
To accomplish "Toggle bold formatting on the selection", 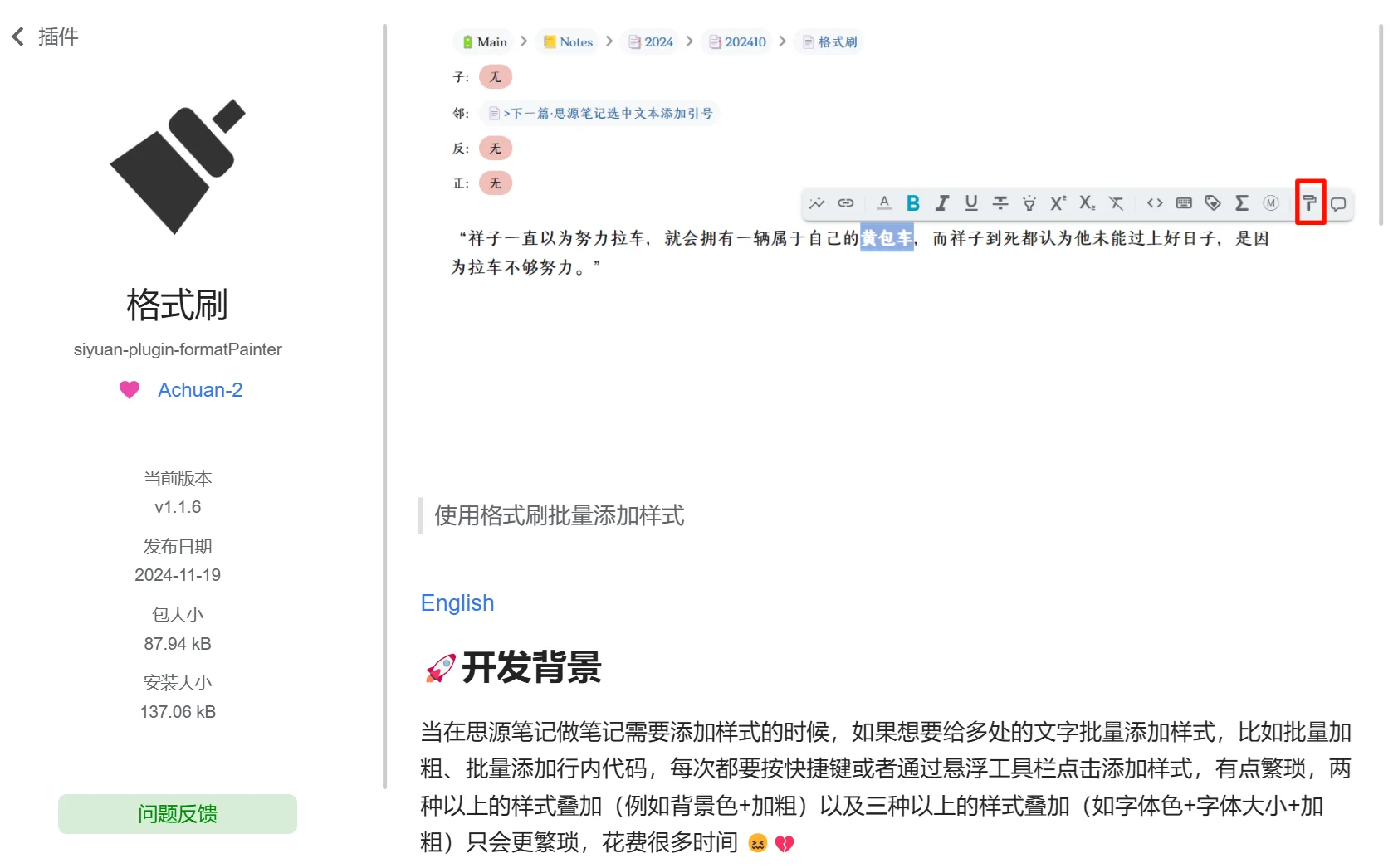I will 912,202.
